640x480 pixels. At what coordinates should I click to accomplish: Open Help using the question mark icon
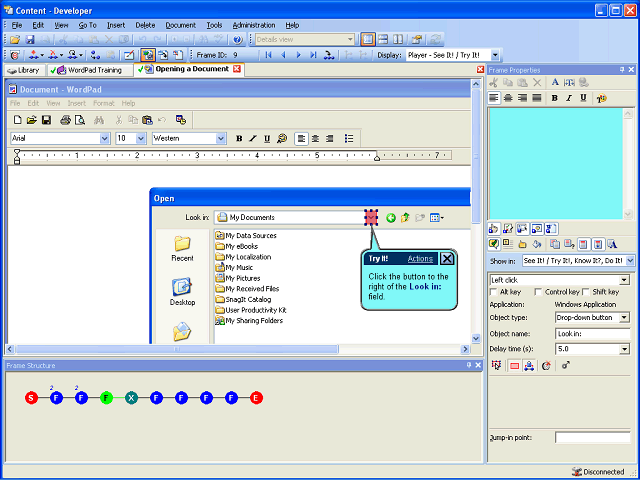click(238, 40)
